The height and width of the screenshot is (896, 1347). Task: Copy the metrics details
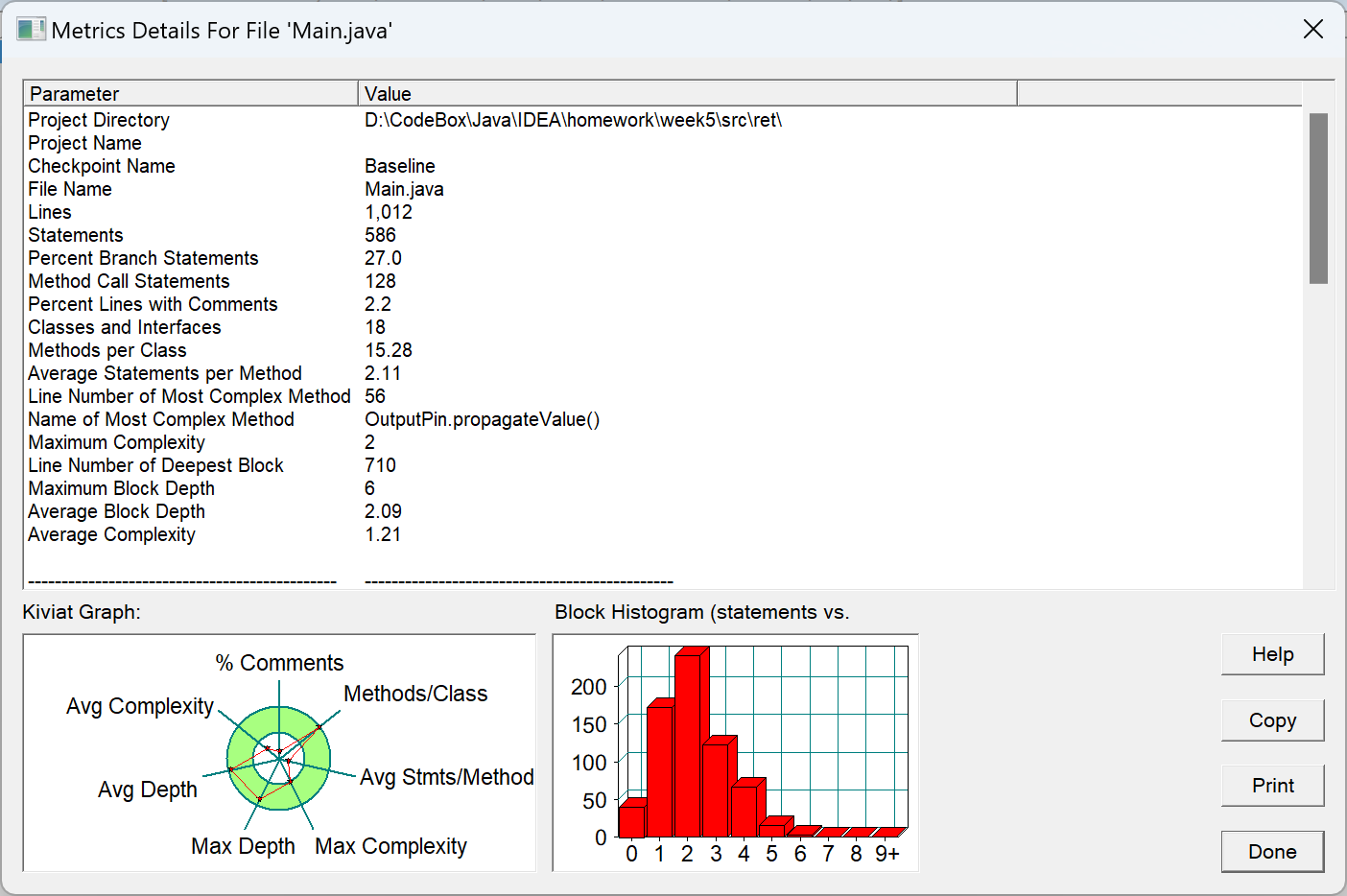click(x=1272, y=720)
